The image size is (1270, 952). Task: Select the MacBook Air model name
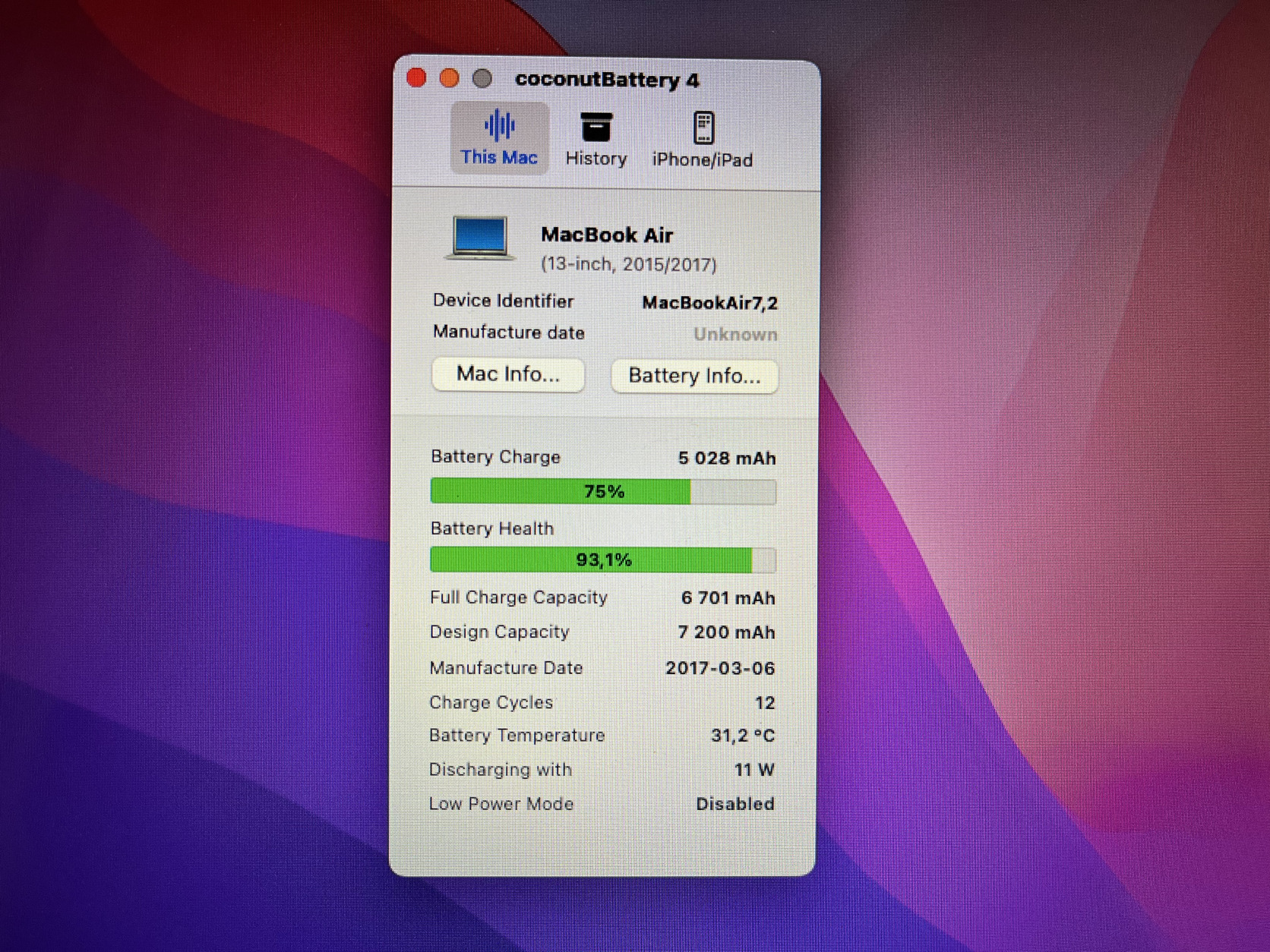click(x=607, y=235)
